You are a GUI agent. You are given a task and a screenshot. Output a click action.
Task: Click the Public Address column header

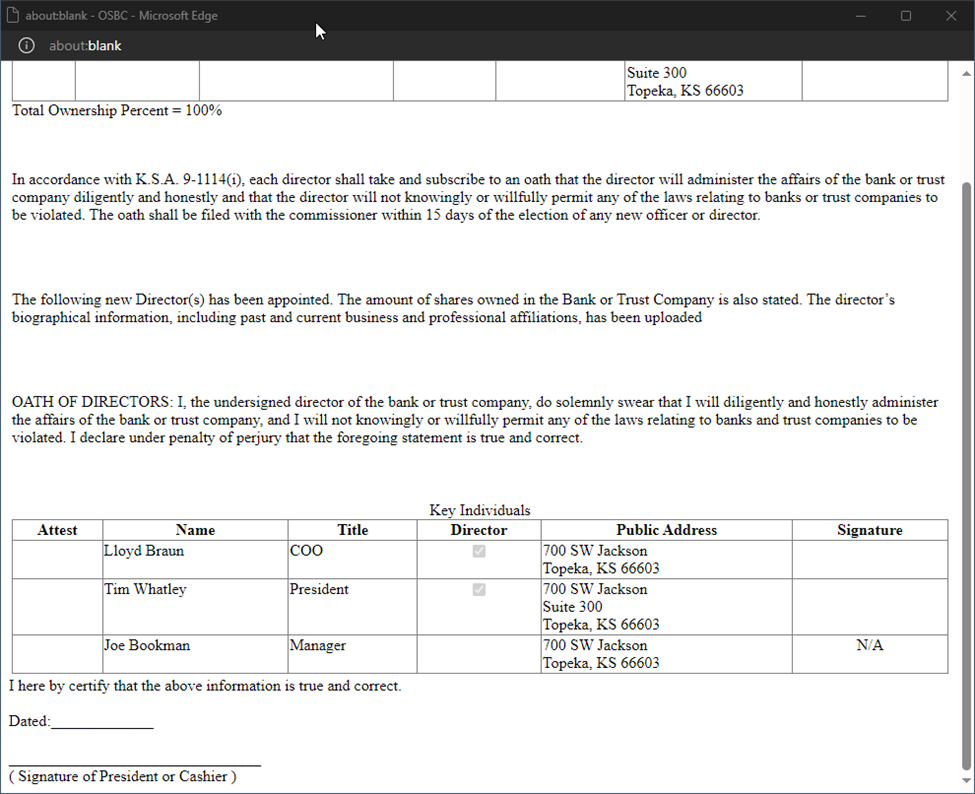click(x=666, y=530)
